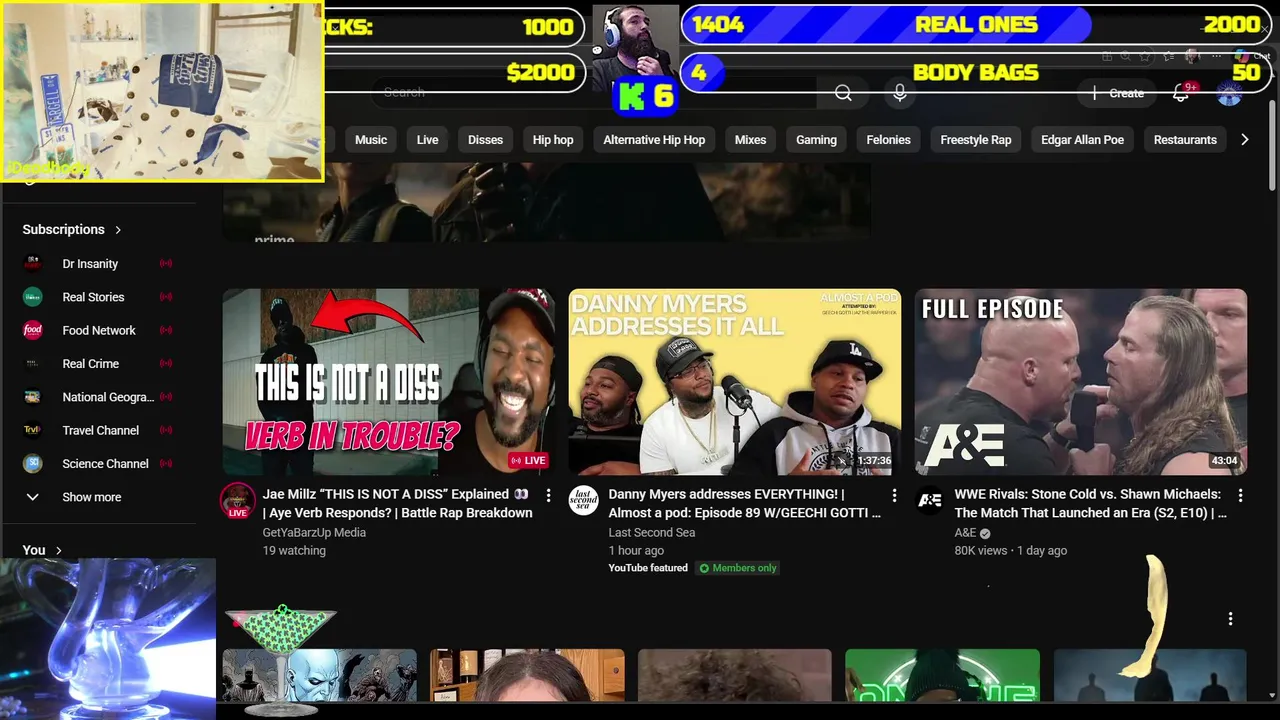Go to GetYaBarzUp Media channel name

(314, 533)
